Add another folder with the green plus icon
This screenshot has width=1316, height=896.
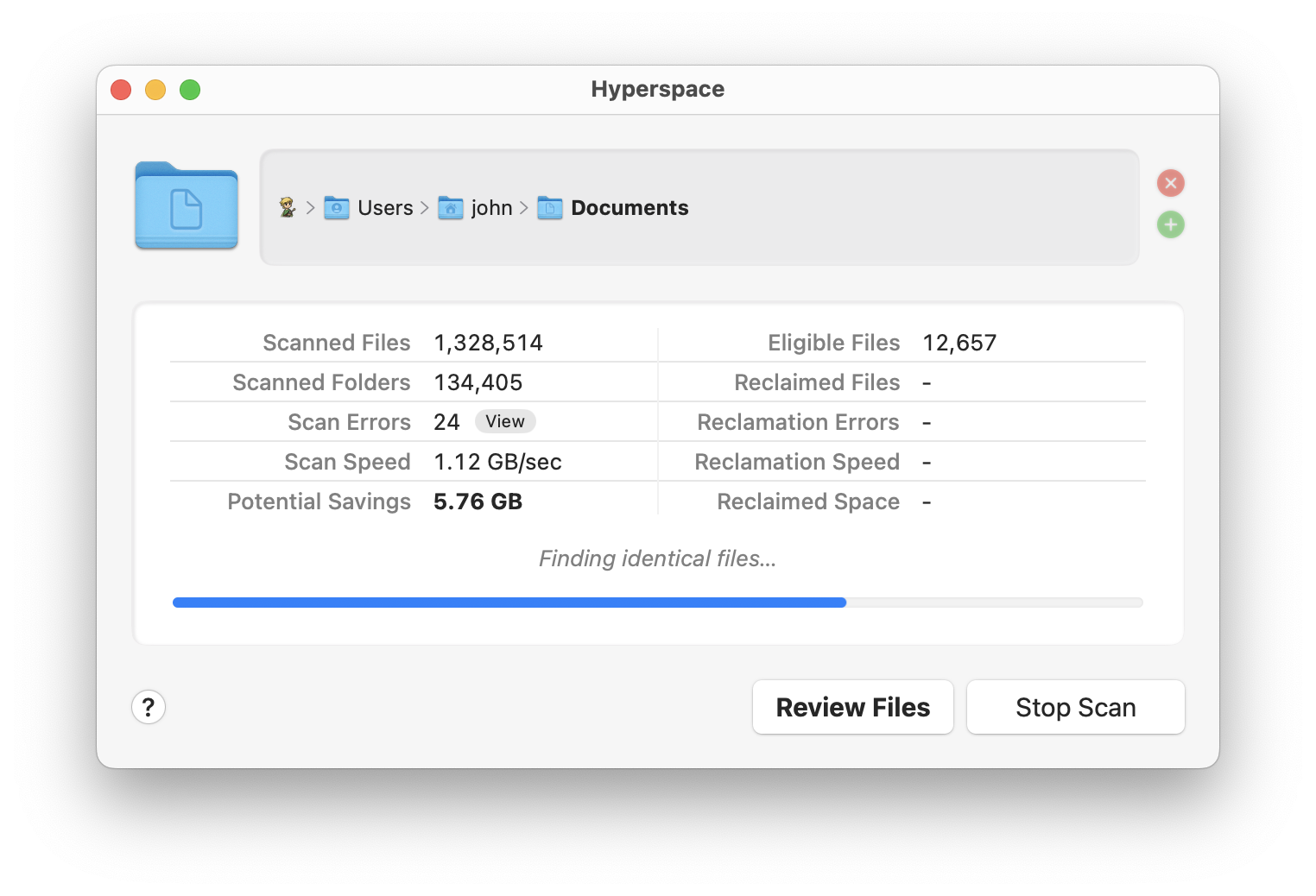click(1171, 225)
